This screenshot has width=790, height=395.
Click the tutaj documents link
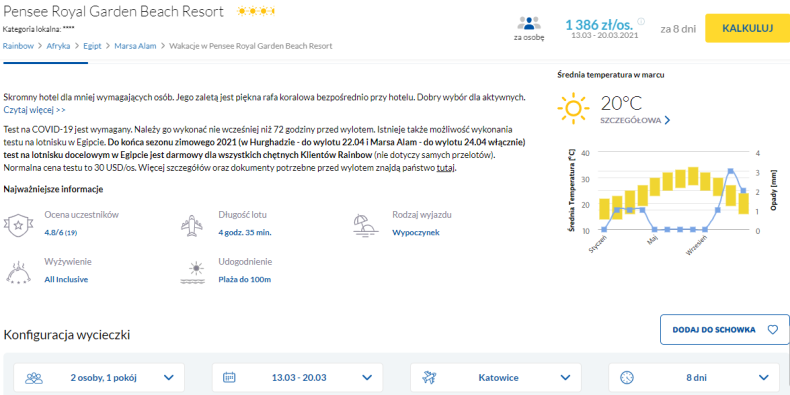point(445,168)
